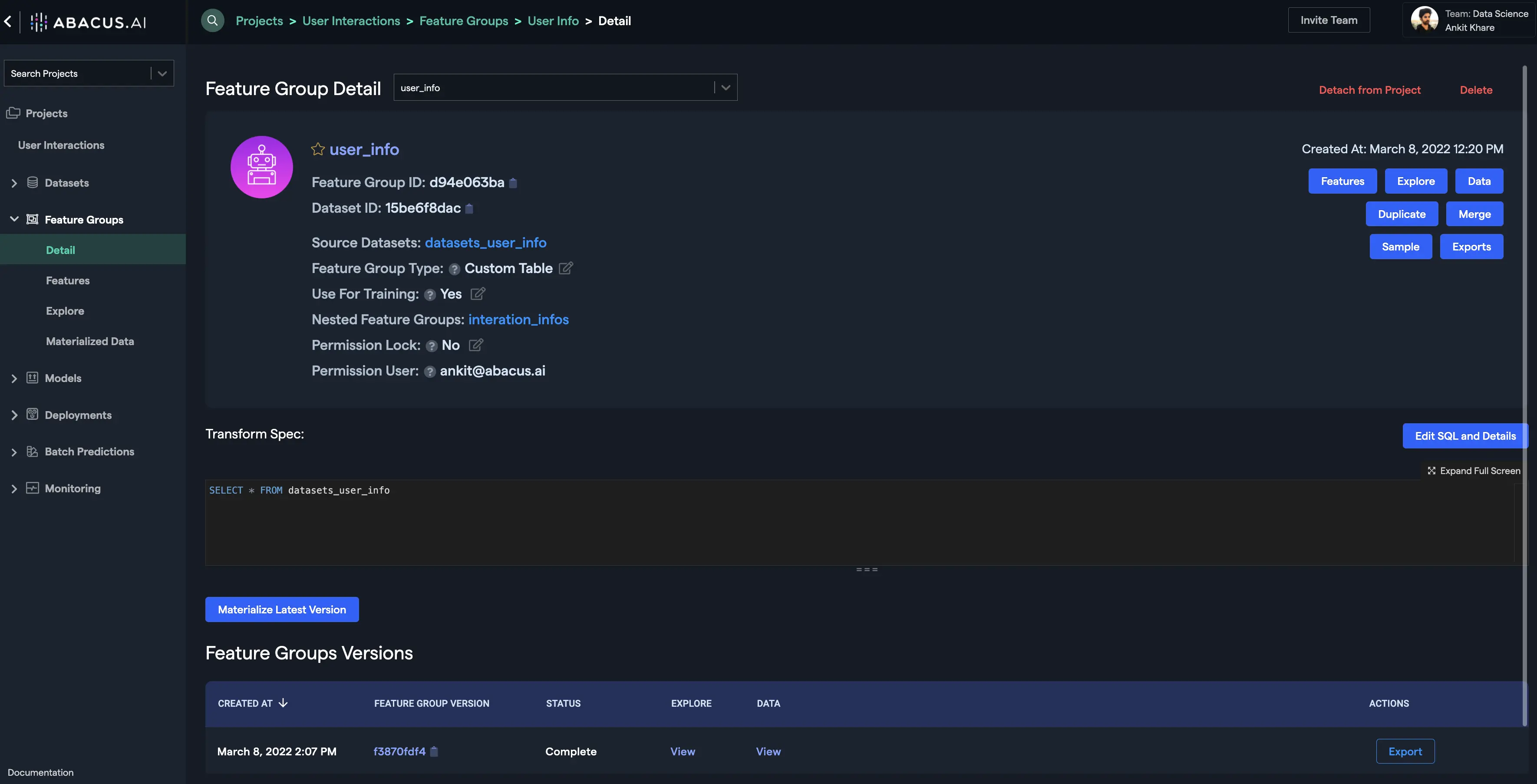Expand the Datasets sidebar section
This screenshot has height=784, width=1537.
coord(14,183)
